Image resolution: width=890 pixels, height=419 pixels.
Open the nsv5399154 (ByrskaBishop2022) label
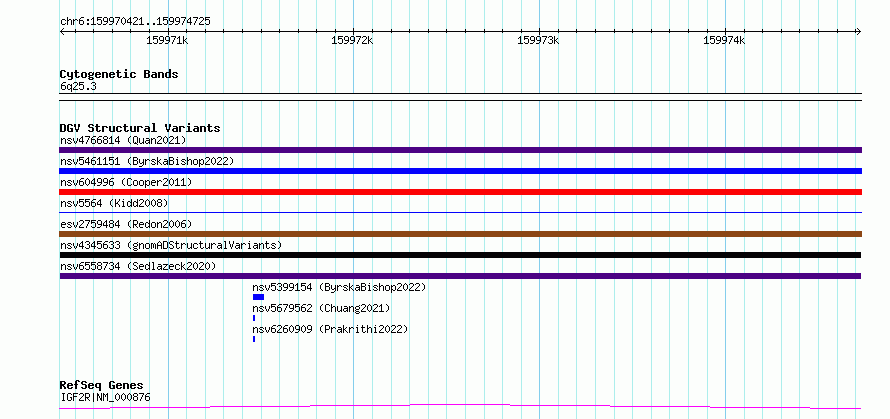339,287
